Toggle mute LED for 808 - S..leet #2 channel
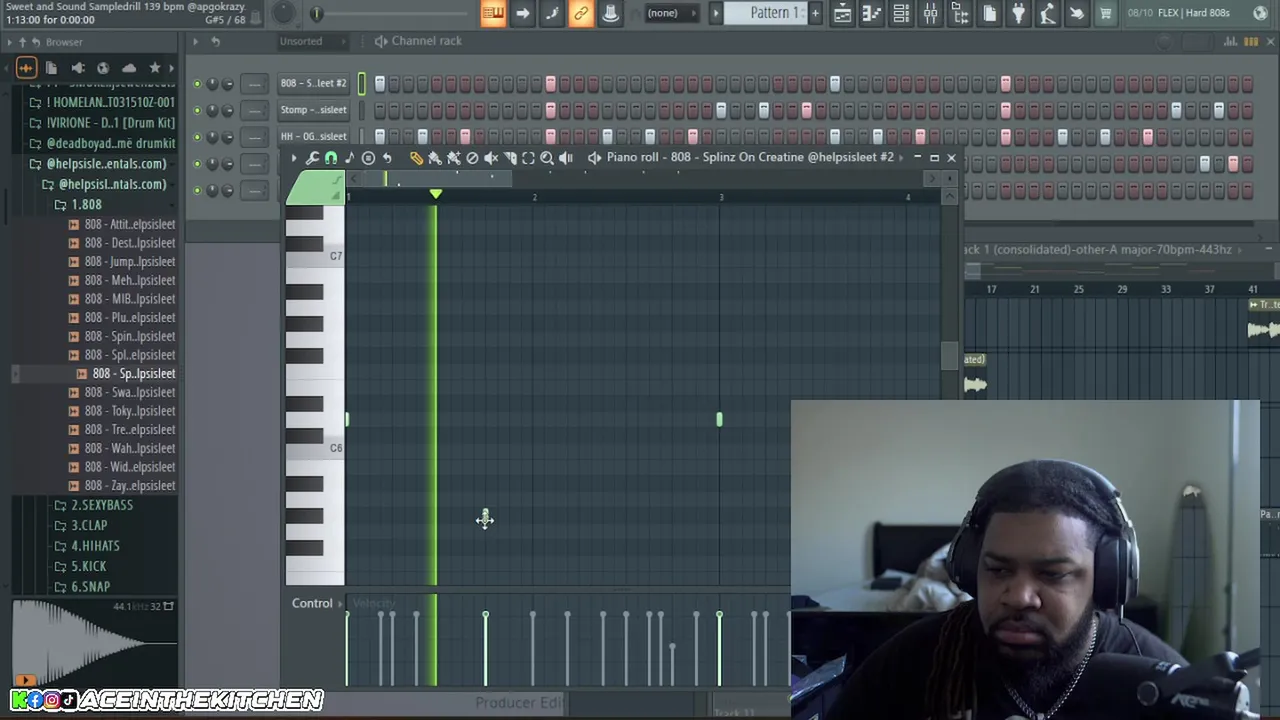The image size is (1280, 720). (x=197, y=84)
